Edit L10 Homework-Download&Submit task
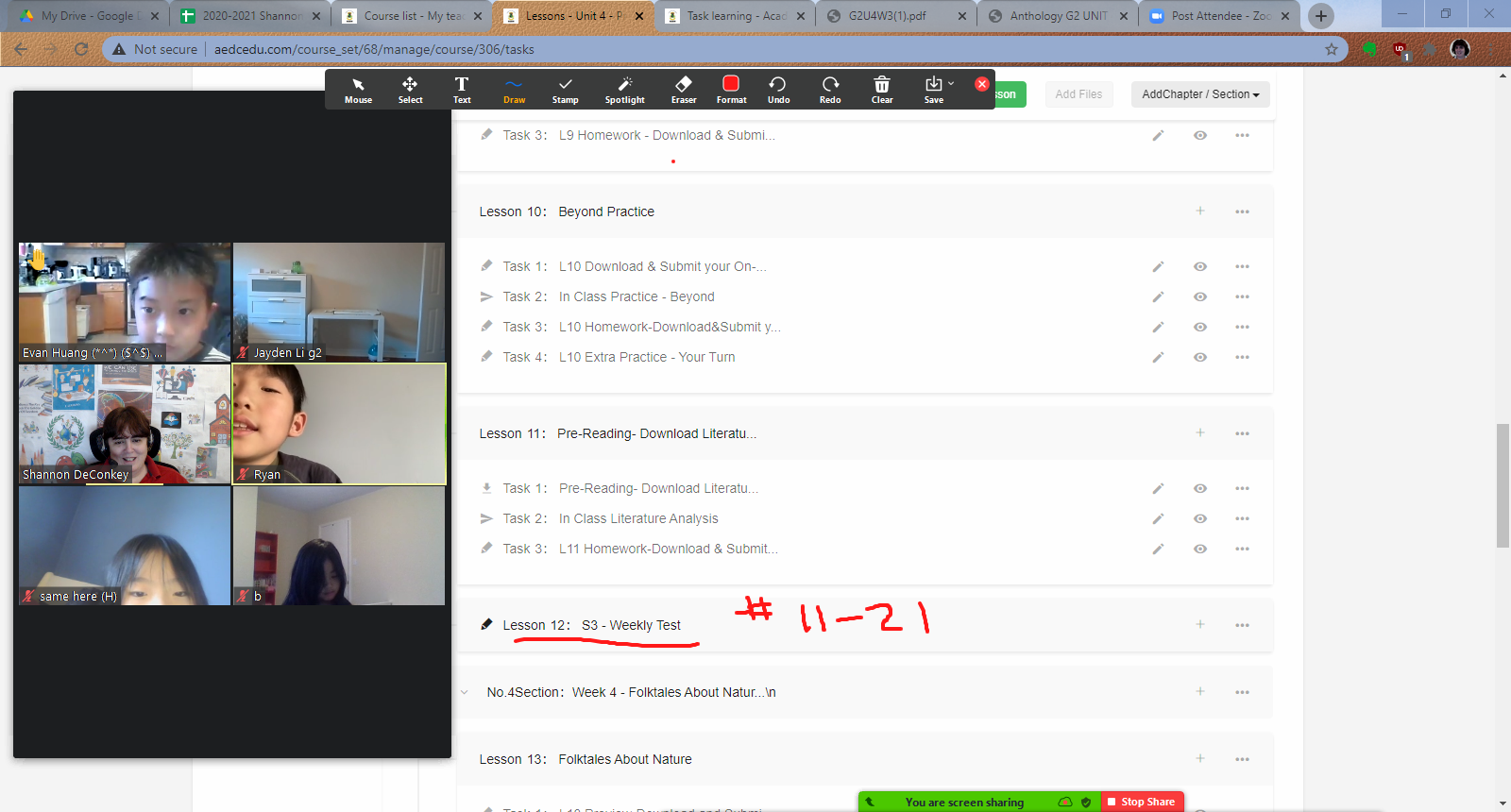Screen dimensions: 1511x812 coord(1158,328)
